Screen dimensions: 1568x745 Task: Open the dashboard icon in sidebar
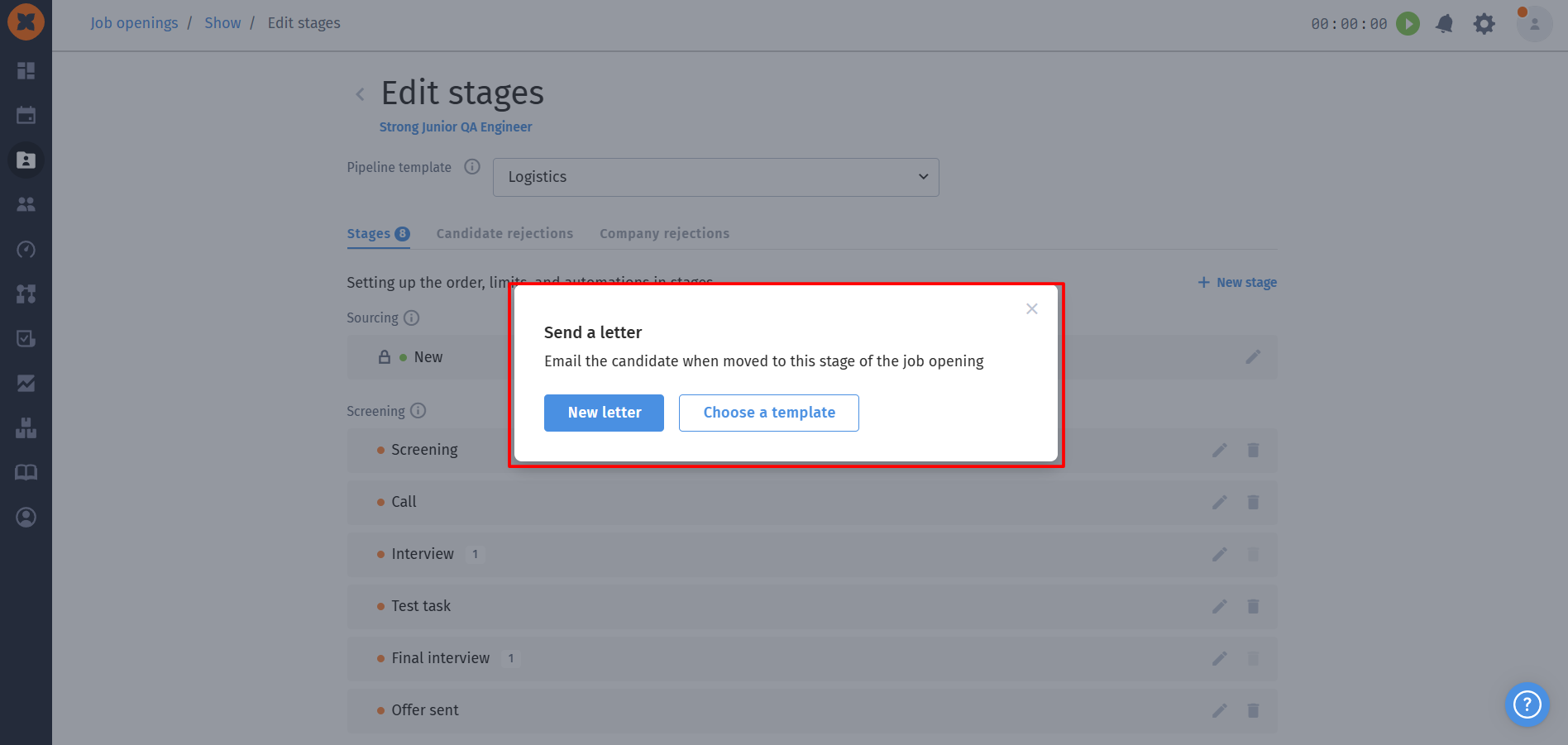point(26,70)
